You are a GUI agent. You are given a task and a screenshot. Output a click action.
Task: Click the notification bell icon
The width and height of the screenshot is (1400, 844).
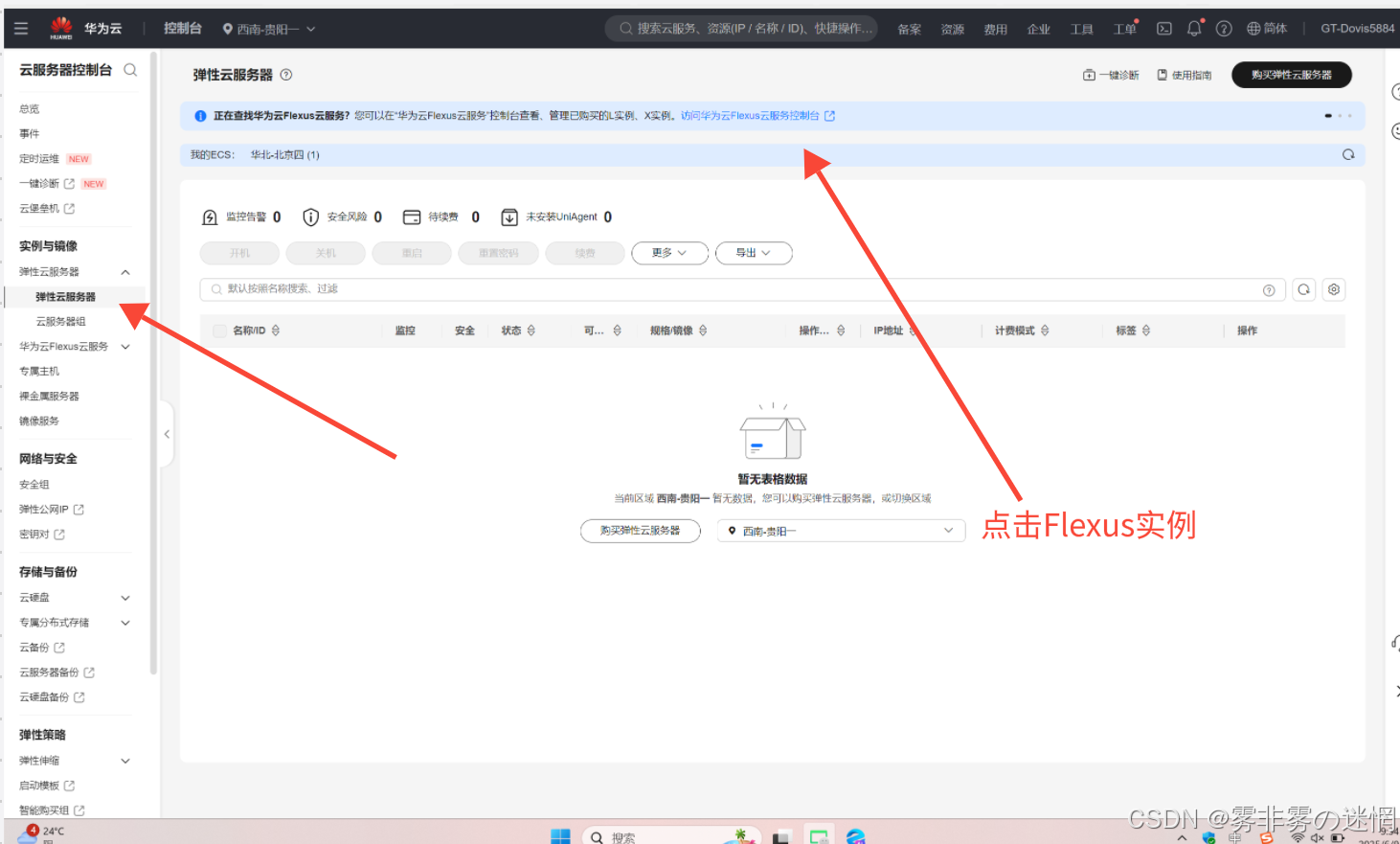(x=1194, y=29)
